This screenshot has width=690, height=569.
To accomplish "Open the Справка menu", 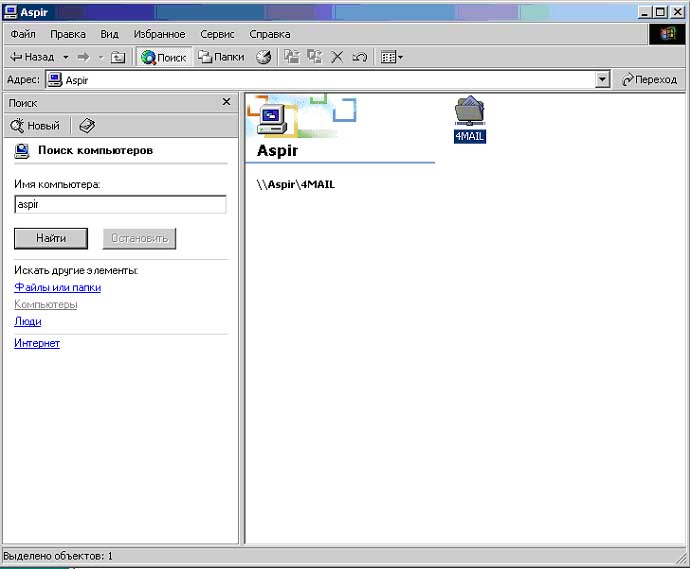I will 270,34.
